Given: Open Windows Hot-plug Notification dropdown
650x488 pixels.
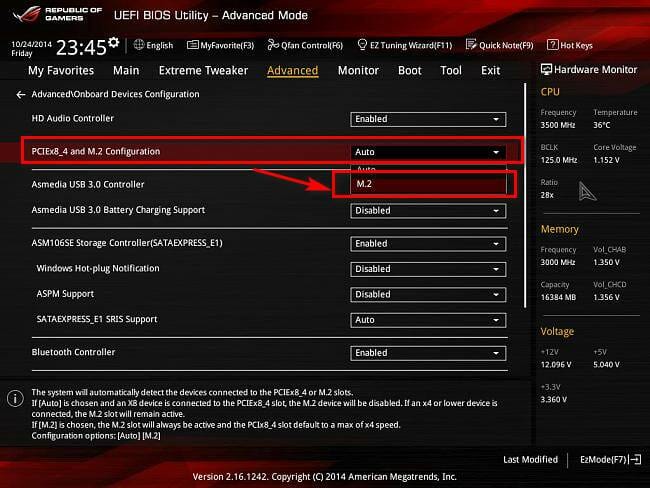Looking at the screenshot, I should click(x=428, y=269).
